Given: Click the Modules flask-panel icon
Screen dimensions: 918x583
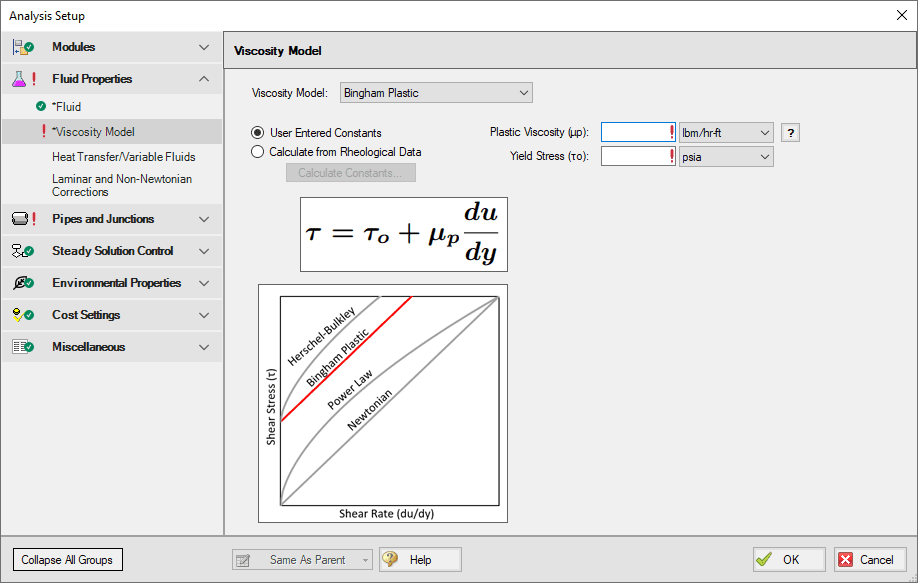Looking at the screenshot, I should coord(21,46).
